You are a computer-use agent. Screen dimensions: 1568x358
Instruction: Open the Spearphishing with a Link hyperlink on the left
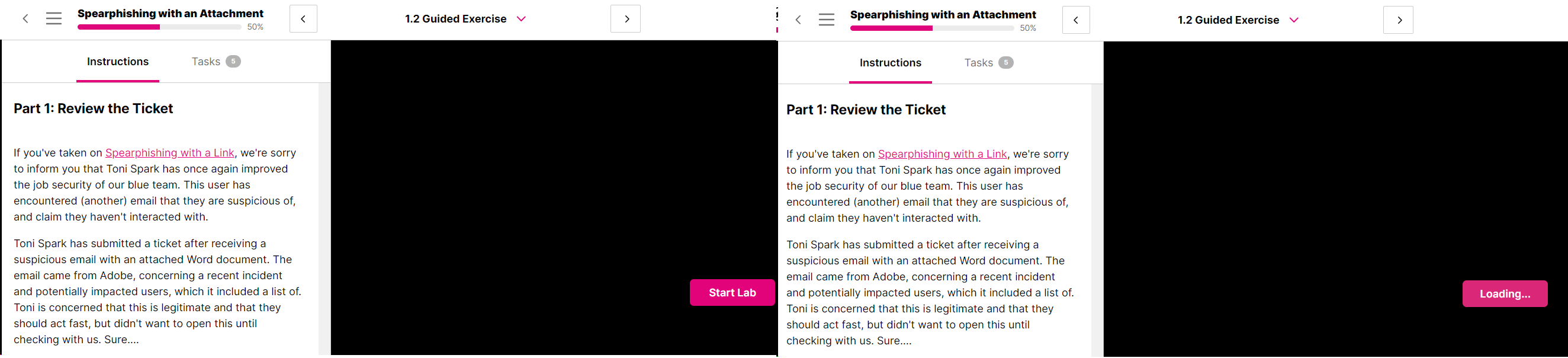pos(170,153)
